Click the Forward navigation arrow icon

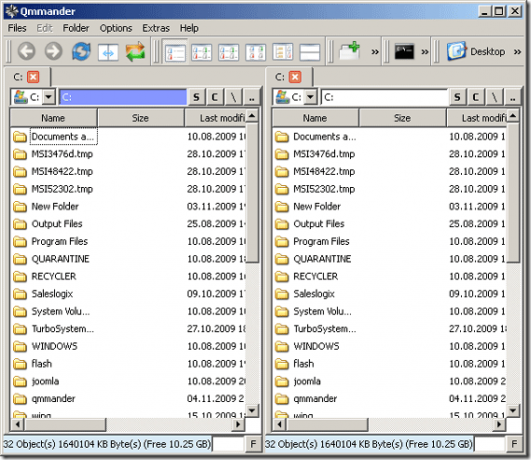[x=54, y=51]
